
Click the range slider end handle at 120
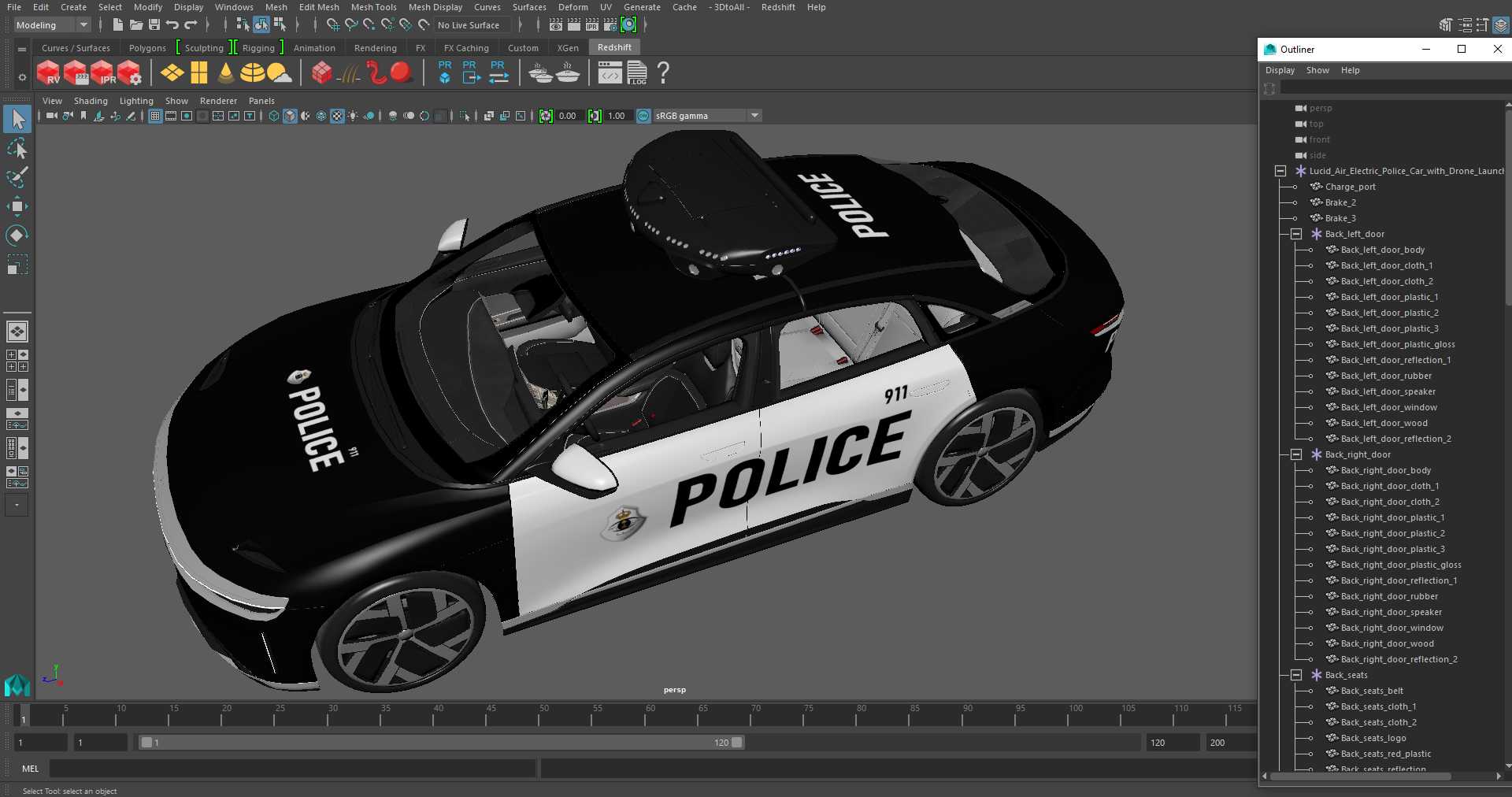tap(737, 743)
